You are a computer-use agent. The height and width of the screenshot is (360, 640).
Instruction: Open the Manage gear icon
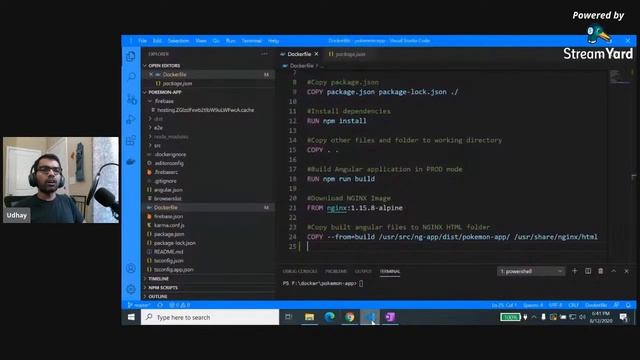pos(131,289)
